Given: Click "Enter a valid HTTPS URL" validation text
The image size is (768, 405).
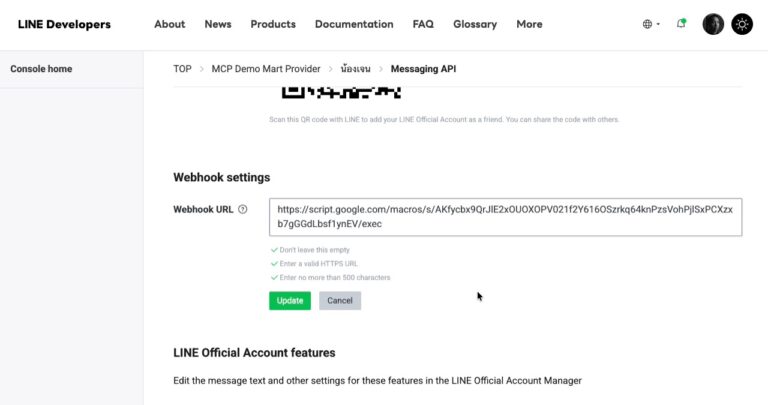Looking at the screenshot, I should (318, 263).
